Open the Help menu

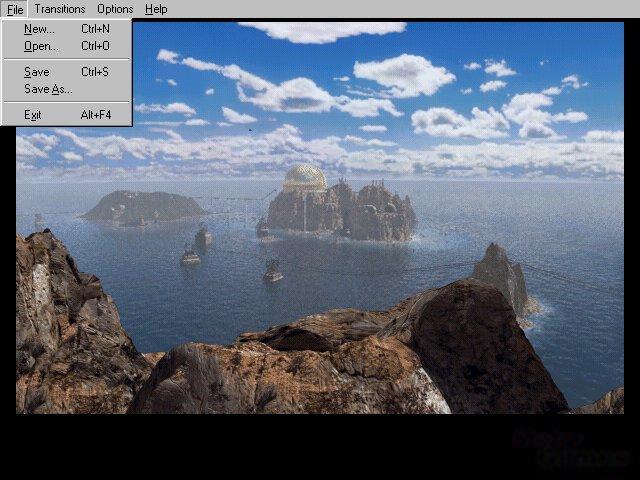tap(156, 9)
